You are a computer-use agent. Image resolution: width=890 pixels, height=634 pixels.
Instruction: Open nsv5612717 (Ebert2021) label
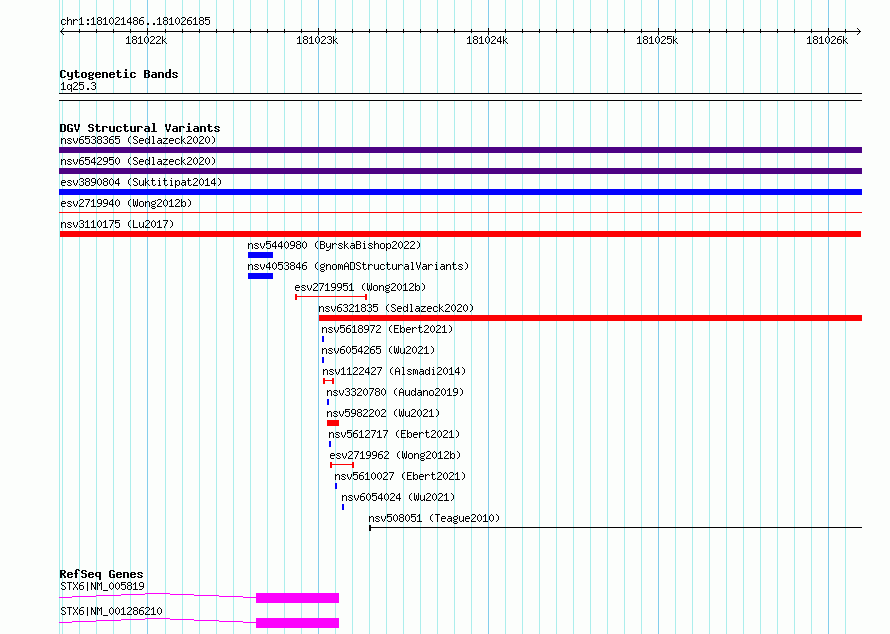394,434
